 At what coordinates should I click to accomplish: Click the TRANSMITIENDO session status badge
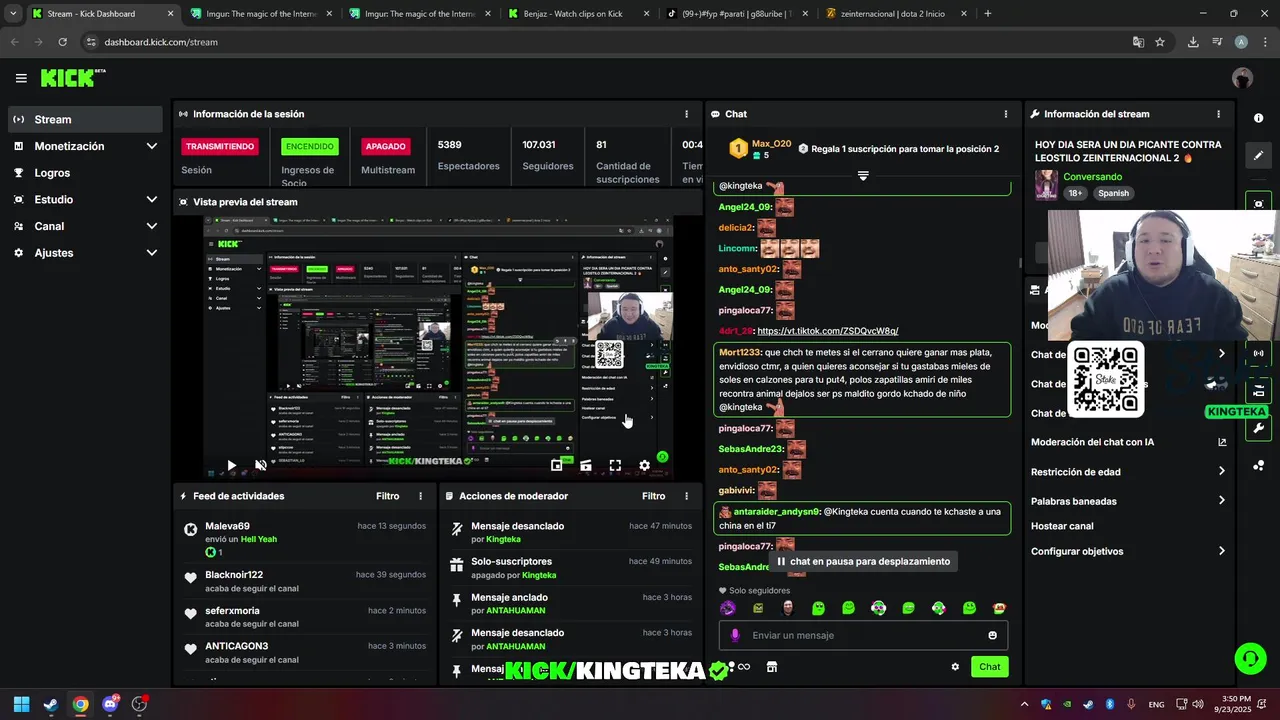click(220, 146)
